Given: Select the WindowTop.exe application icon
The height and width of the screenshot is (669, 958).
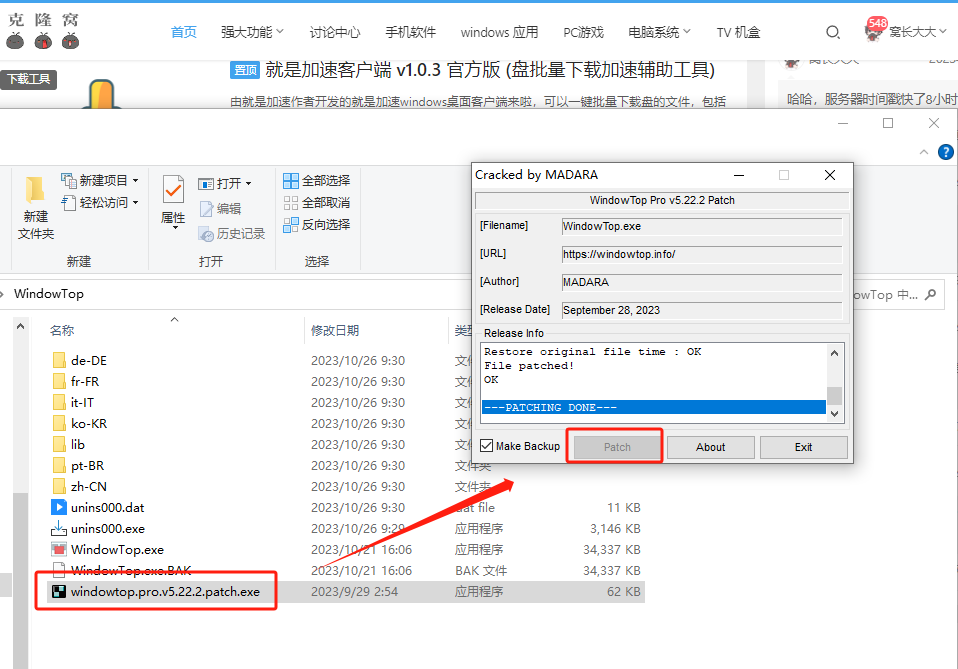Looking at the screenshot, I should pos(59,549).
